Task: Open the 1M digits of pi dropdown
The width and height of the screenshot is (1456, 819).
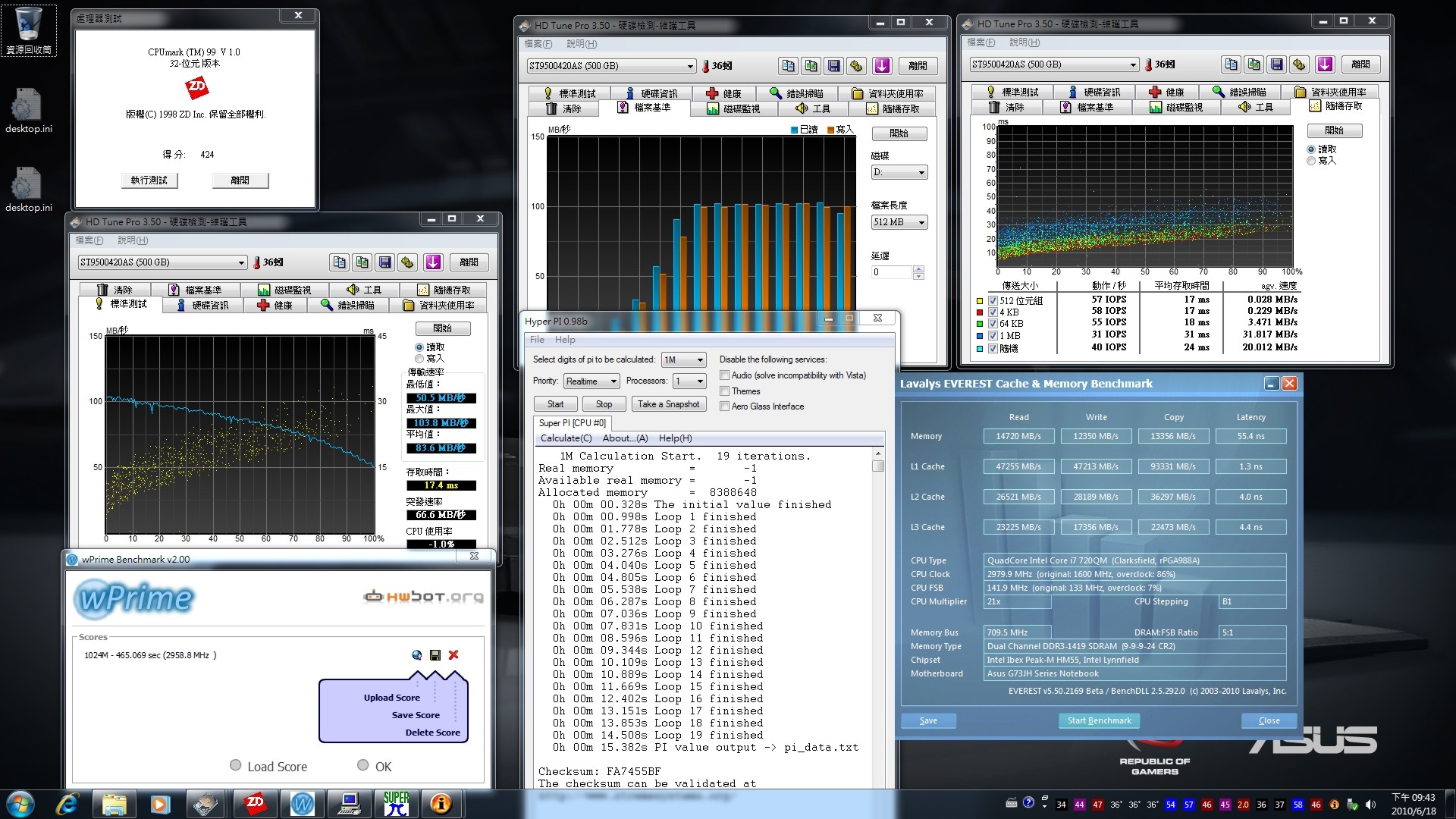Action: [x=684, y=360]
